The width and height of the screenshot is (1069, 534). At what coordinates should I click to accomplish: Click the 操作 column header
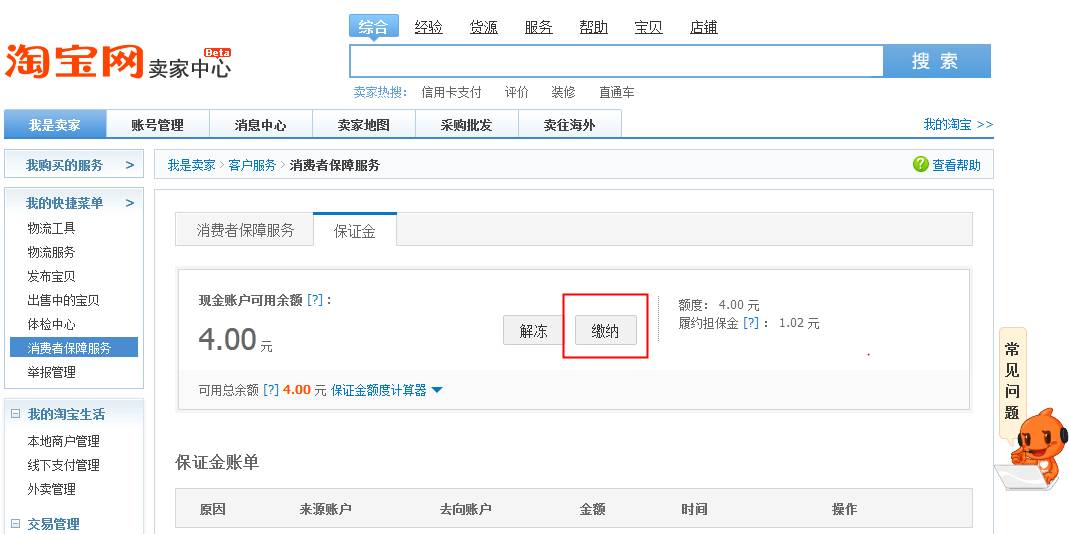[x=844, y=509]
